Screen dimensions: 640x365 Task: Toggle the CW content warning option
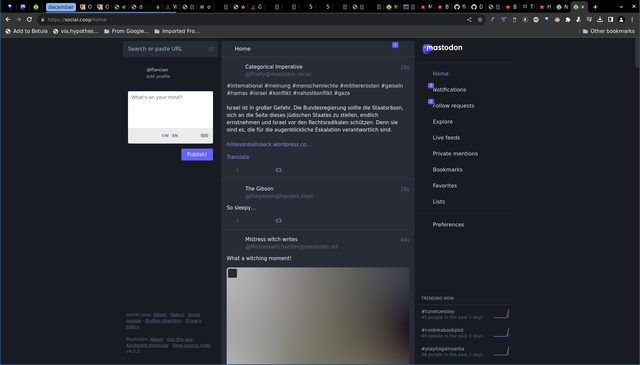click(x=165, y=136)
